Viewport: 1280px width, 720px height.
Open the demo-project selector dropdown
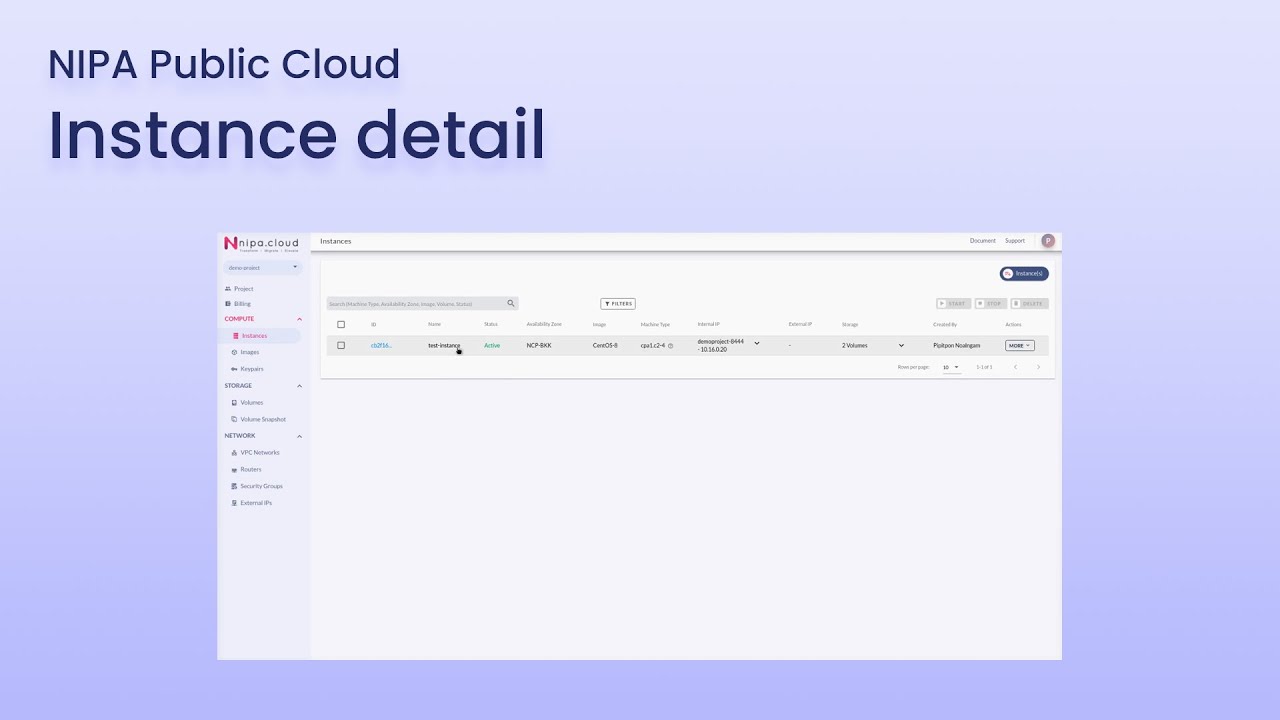click(262, 268)
